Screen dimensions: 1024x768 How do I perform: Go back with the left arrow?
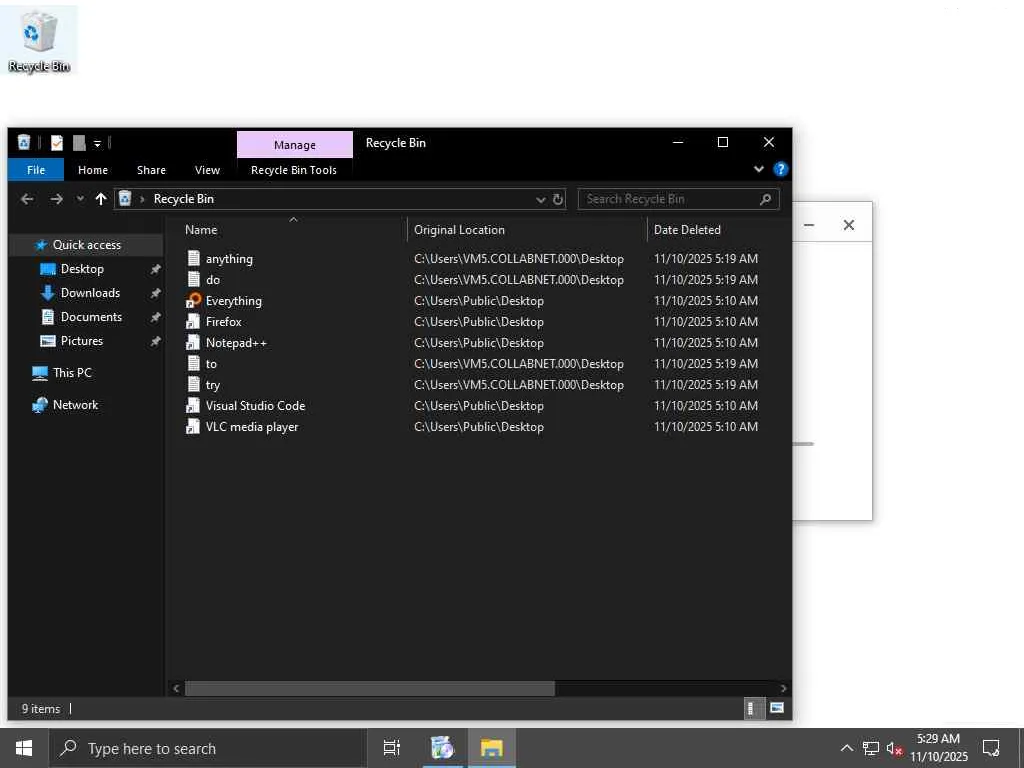coord(27,199)
